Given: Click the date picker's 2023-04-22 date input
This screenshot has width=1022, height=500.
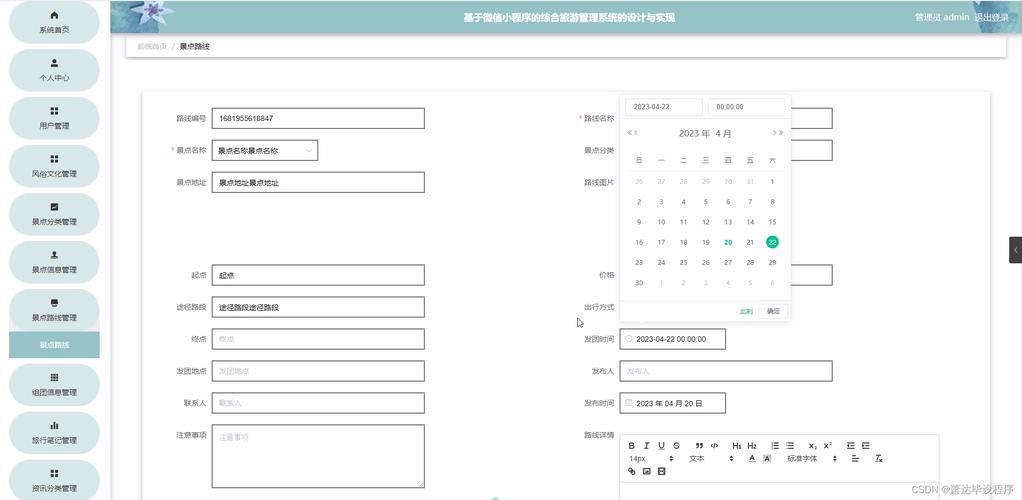Looking at the screenshot, I should [x=664, y=107].
